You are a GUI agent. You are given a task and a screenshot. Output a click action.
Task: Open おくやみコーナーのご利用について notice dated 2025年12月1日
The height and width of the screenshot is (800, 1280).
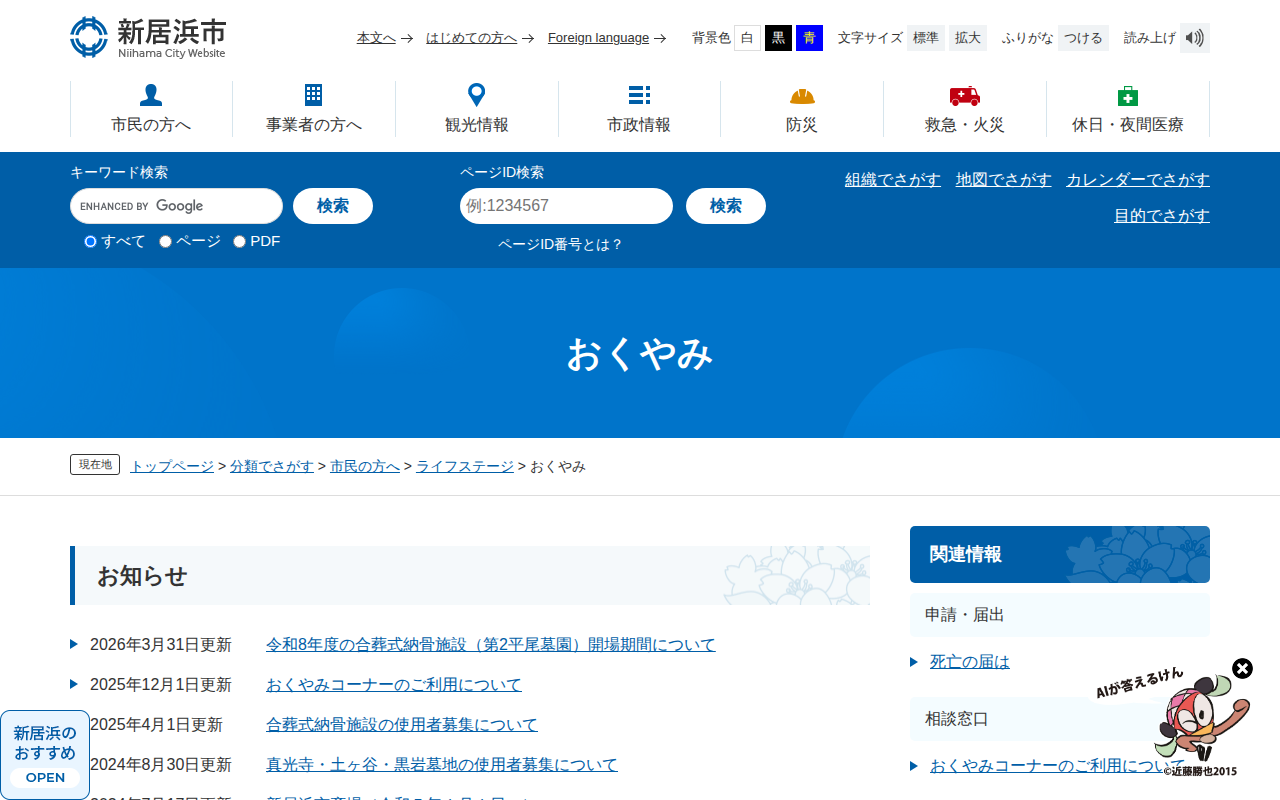[394, 685]
